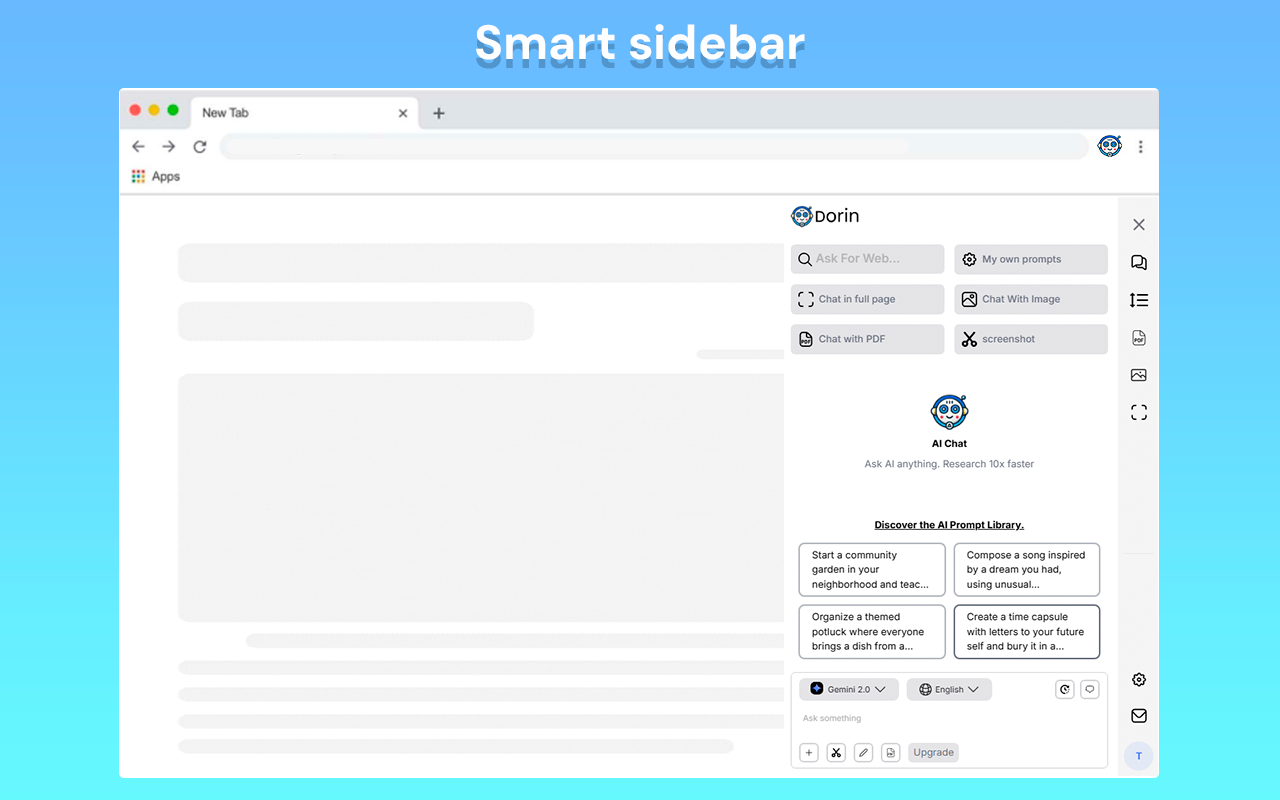Click the pencil edit icon in chat box
This screenshot has height=800, width=1280.
pos(864,753)
